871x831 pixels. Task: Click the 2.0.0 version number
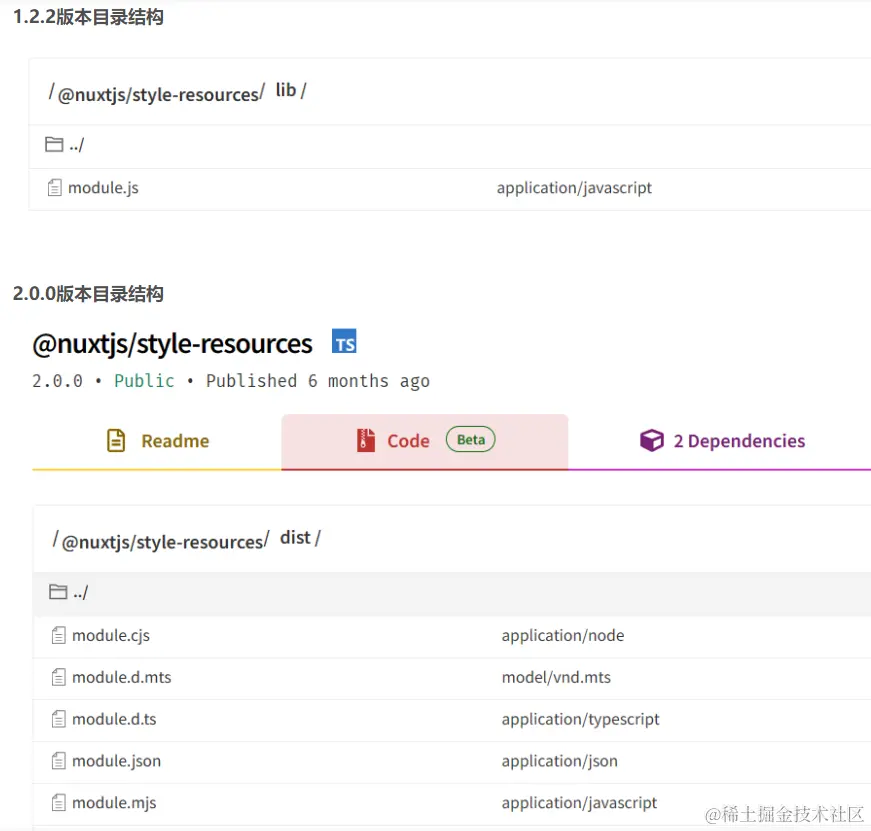[x=57, y=381]
